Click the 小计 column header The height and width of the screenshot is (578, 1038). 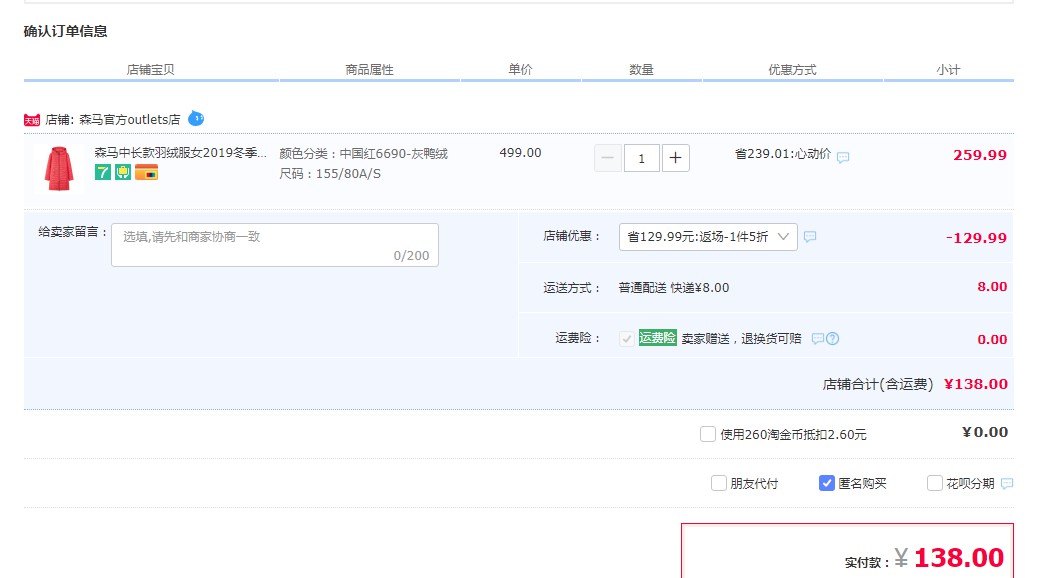pyautogui.click(x=948, y=70)
